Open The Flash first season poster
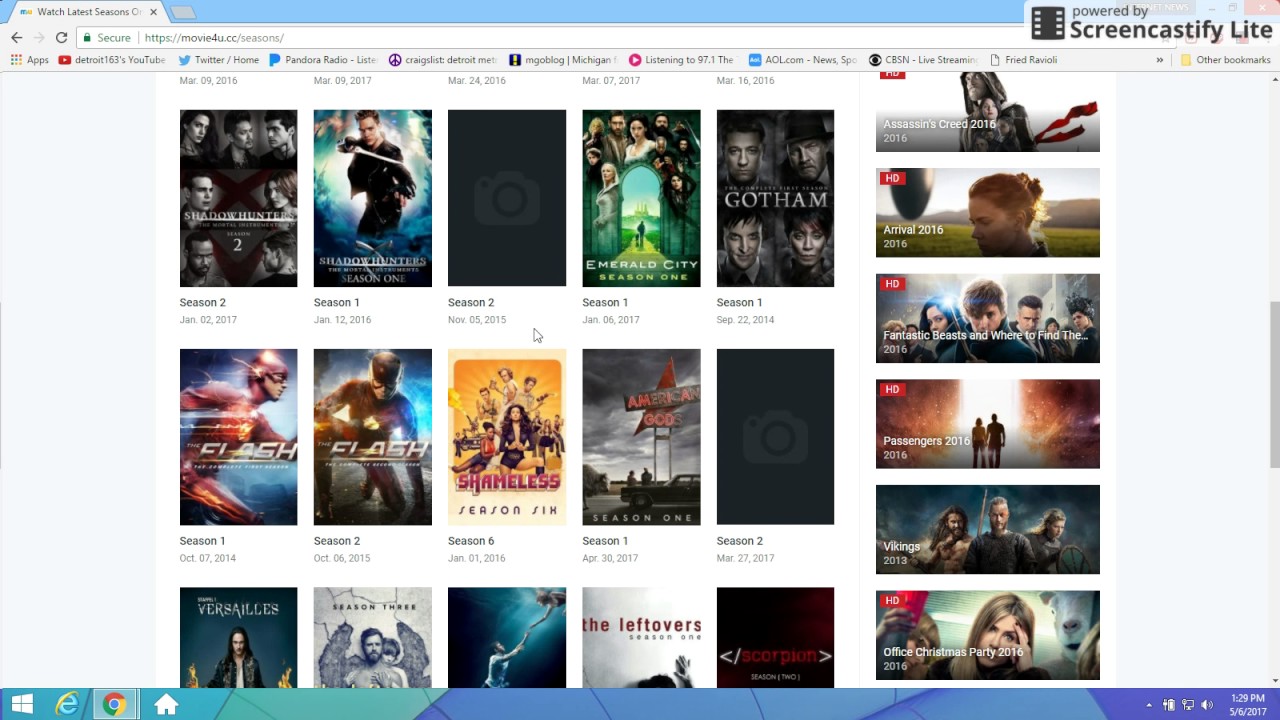 pos(238,437)
